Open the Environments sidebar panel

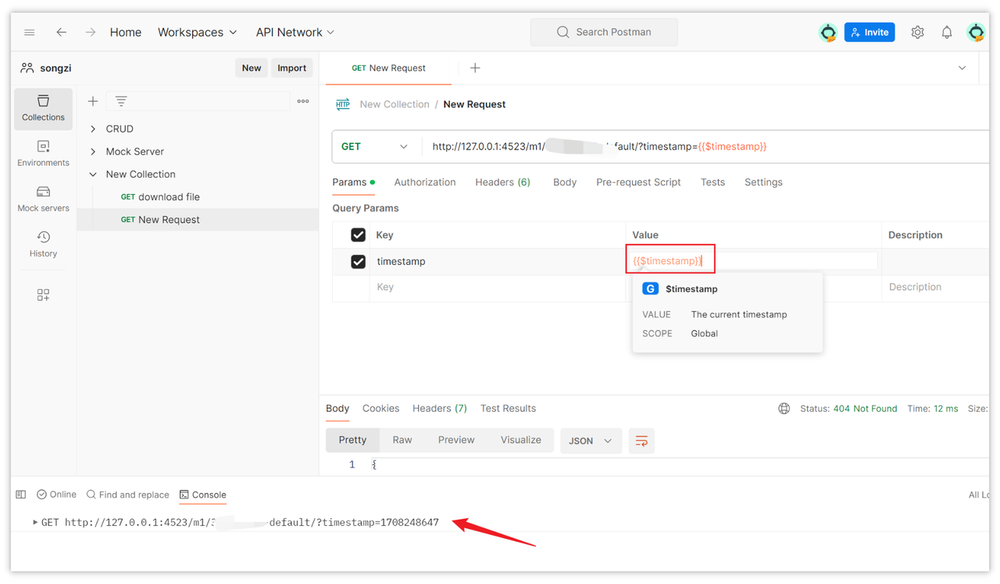point(43,153)
